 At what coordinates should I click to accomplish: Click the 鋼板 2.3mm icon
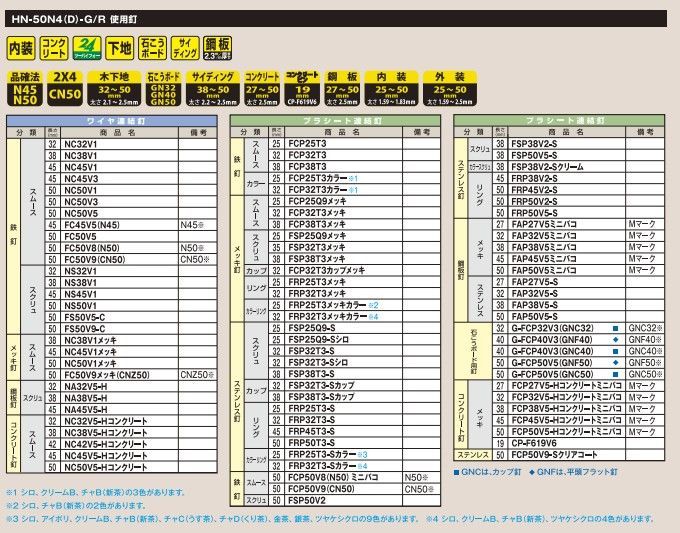219,47
